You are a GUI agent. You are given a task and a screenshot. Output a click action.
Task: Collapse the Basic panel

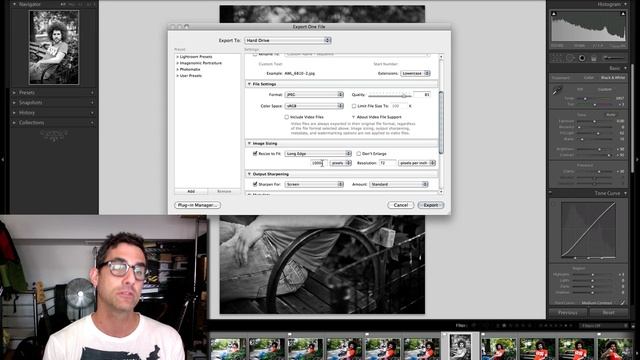coord(625,68)
